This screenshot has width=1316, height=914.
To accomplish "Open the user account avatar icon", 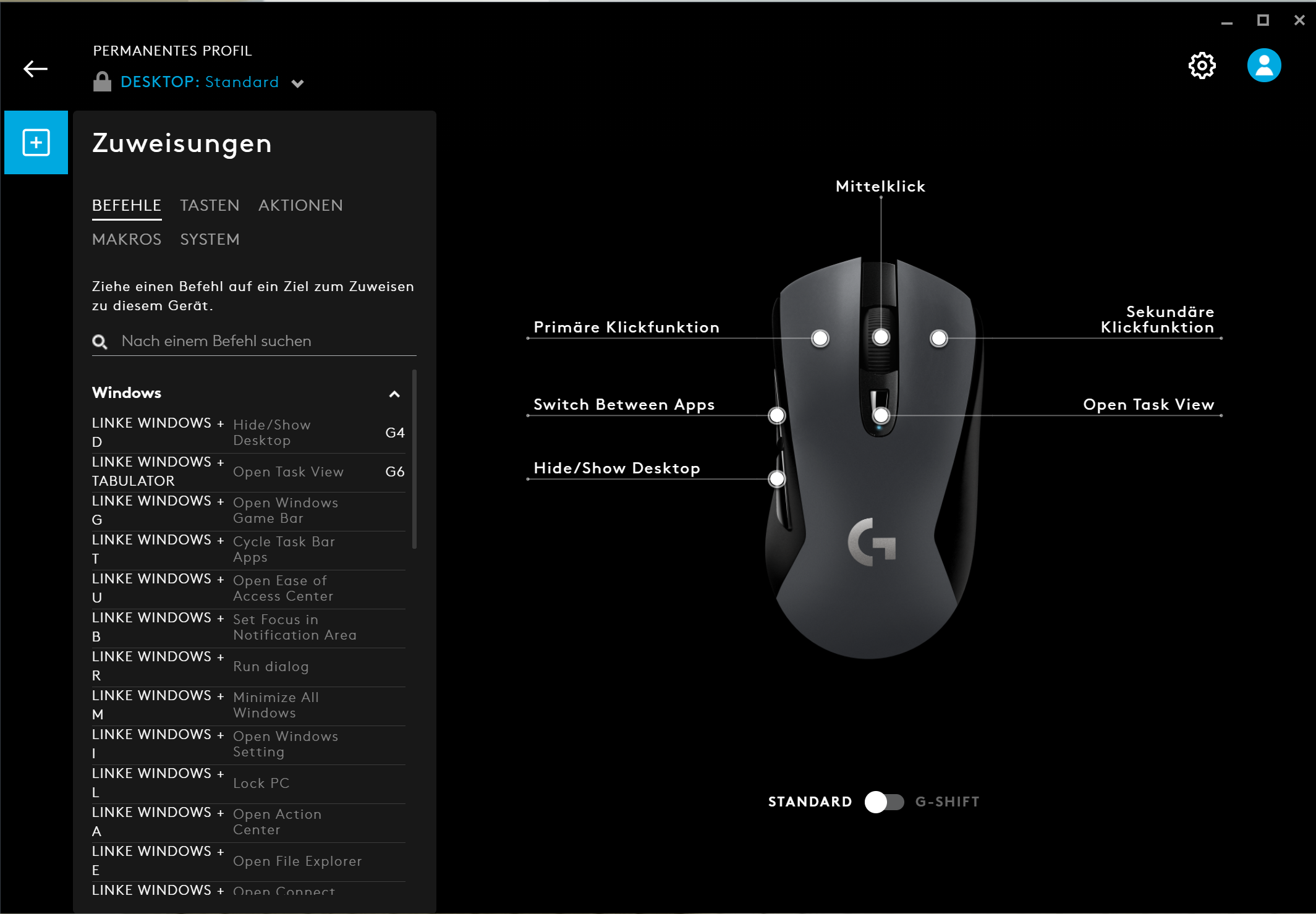I will [1263, 66].
